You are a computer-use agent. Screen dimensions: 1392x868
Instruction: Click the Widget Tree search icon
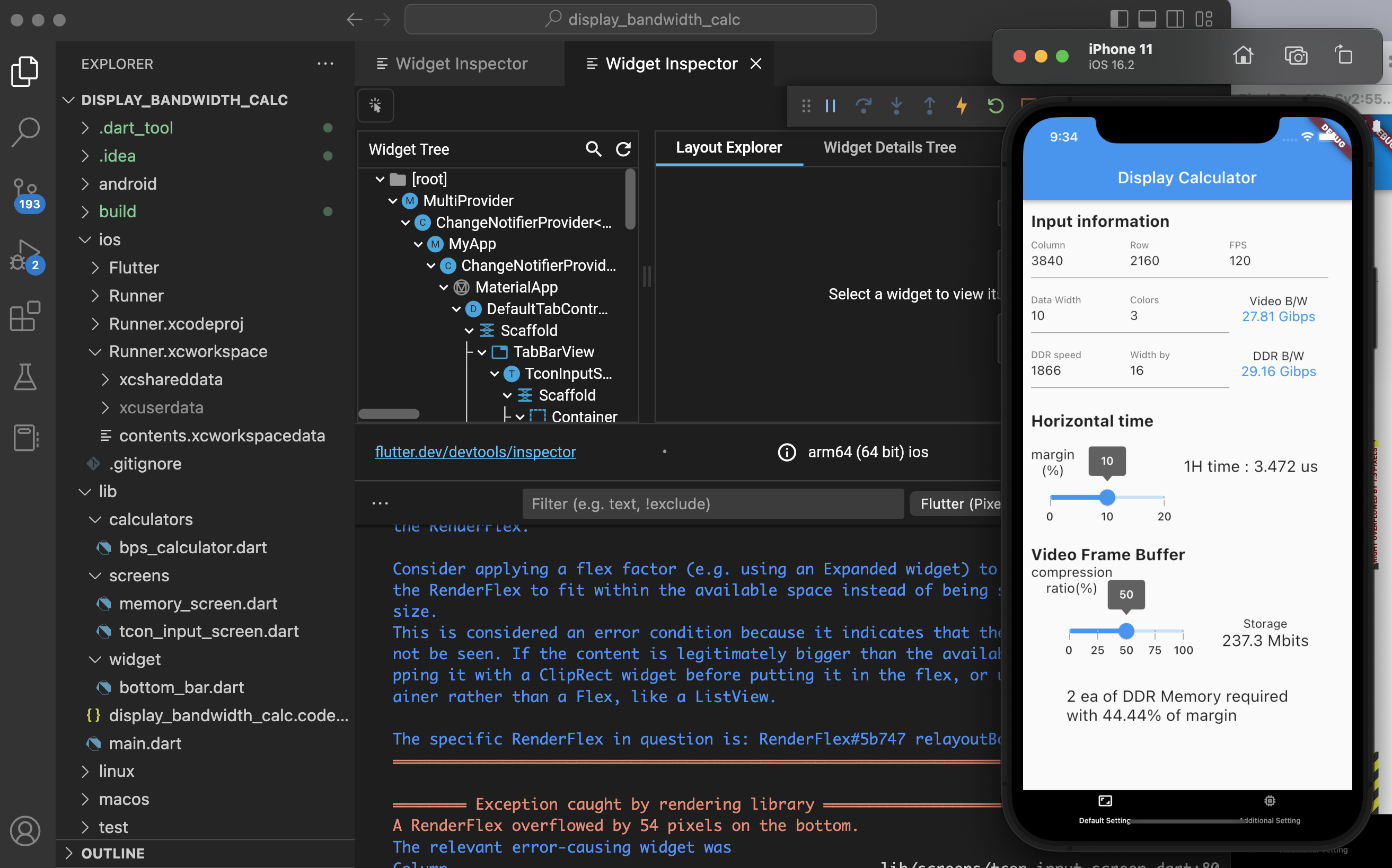[x=593, y=149]
